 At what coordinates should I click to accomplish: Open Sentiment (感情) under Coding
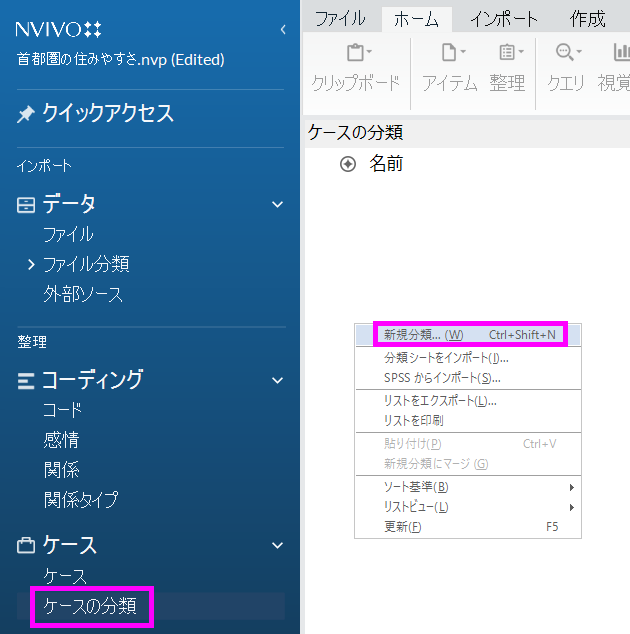point(61,440)
